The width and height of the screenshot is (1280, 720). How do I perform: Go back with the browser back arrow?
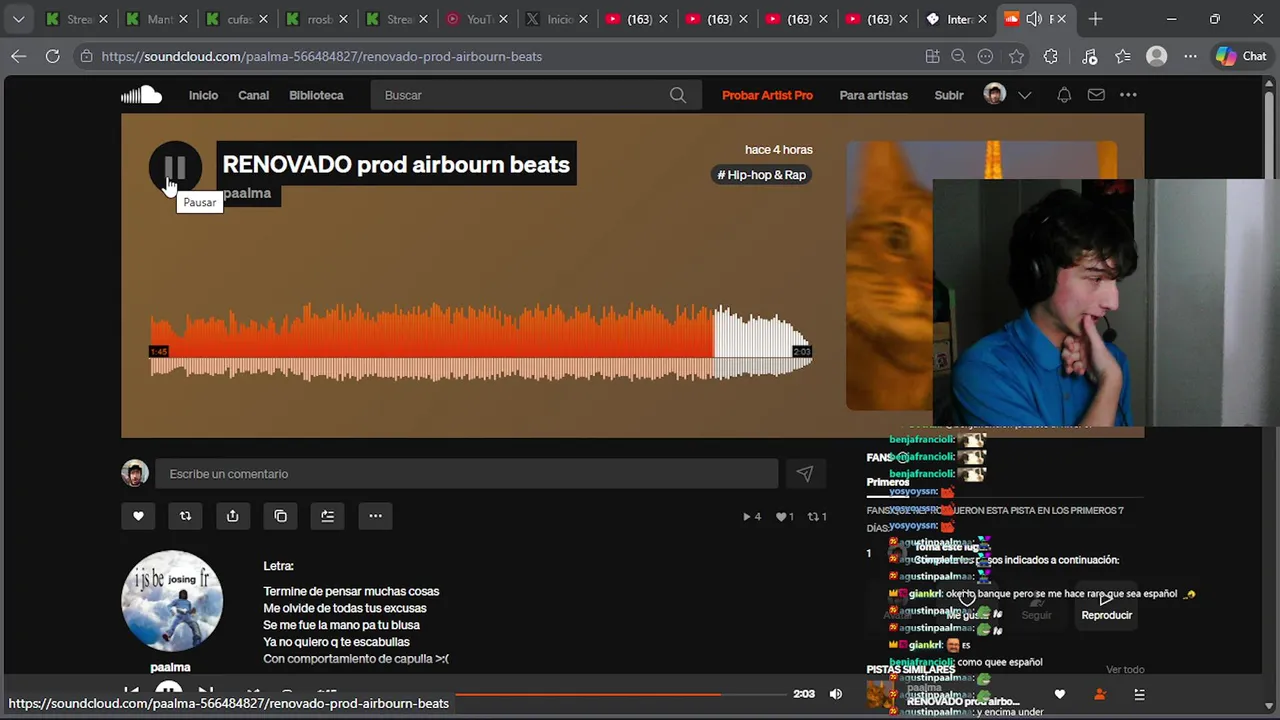coord(18,56)
